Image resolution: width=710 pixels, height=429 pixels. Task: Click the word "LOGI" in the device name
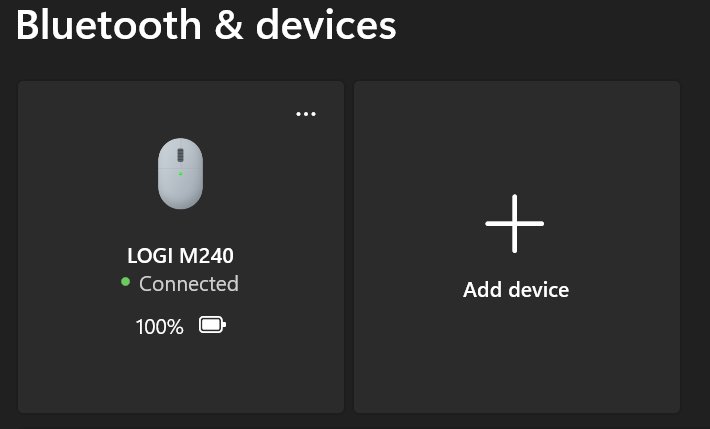[x=149, y=255]
